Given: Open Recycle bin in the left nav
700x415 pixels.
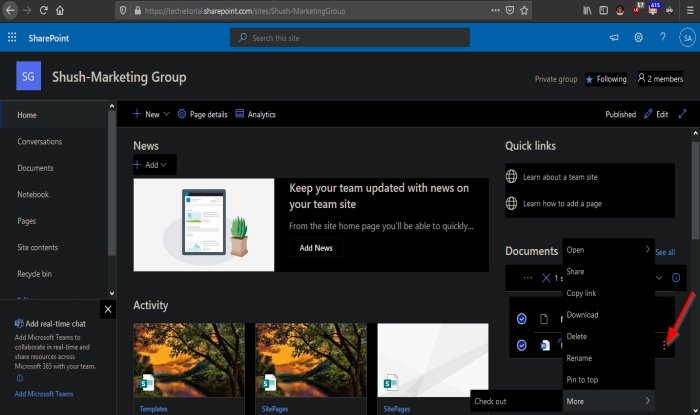Looking at the screenshot, I should click(34, 274).
